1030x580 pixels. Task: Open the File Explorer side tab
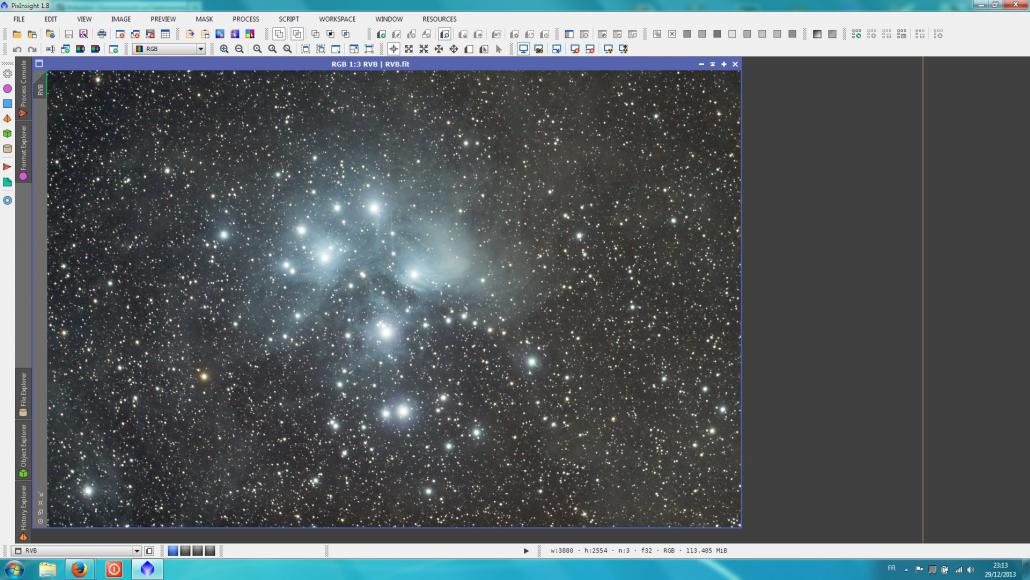(x=23, y=394)
